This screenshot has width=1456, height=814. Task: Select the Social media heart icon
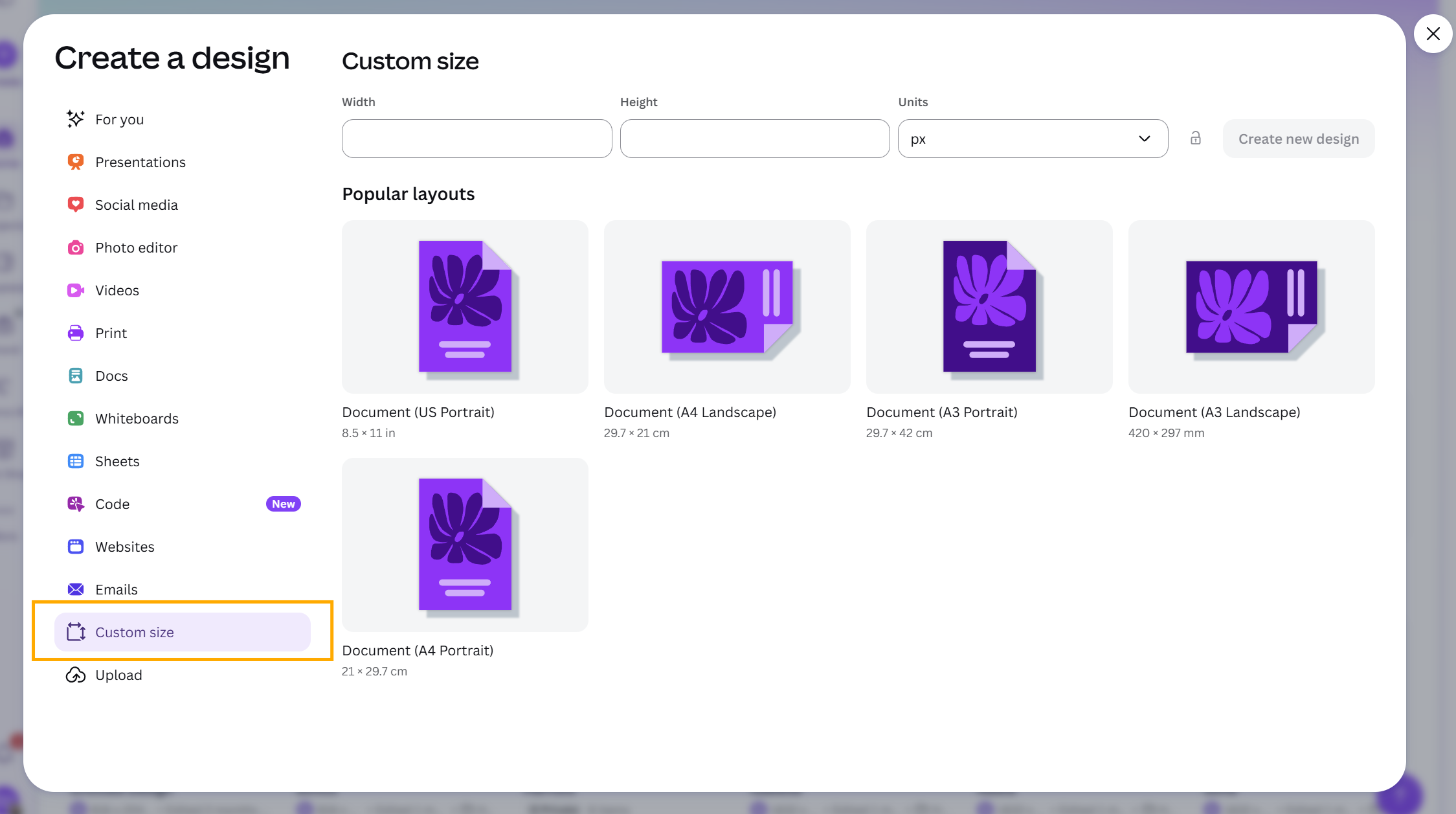(76, 205)
